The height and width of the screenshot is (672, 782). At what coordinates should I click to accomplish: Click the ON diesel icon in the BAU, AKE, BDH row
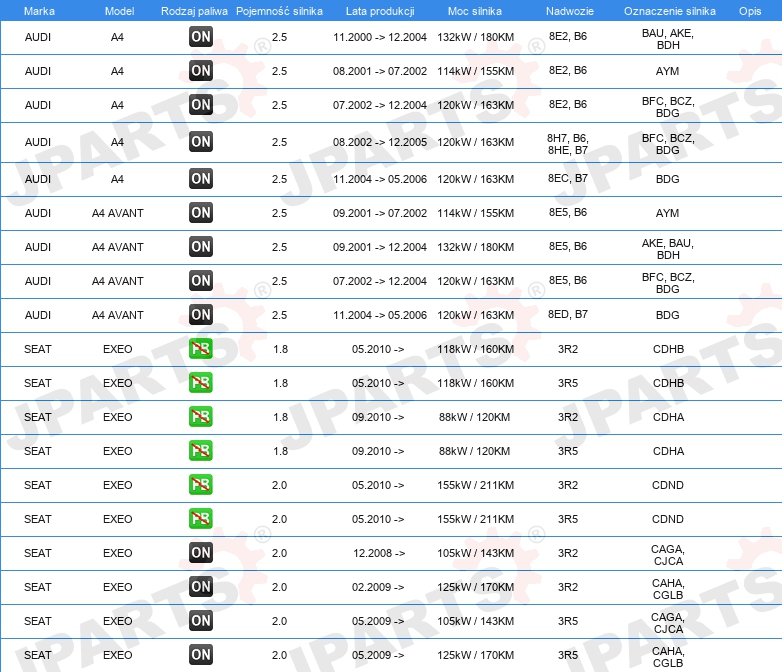pos(201,36)
